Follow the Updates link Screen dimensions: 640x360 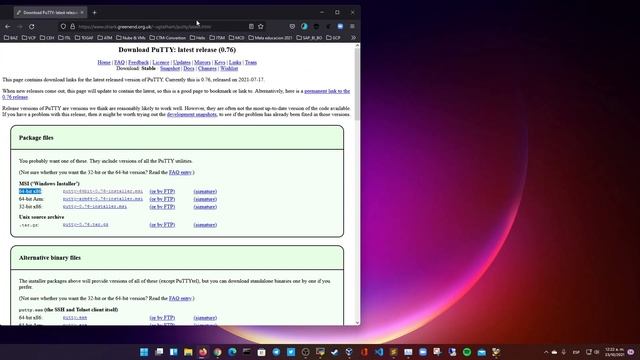[182, 62]
